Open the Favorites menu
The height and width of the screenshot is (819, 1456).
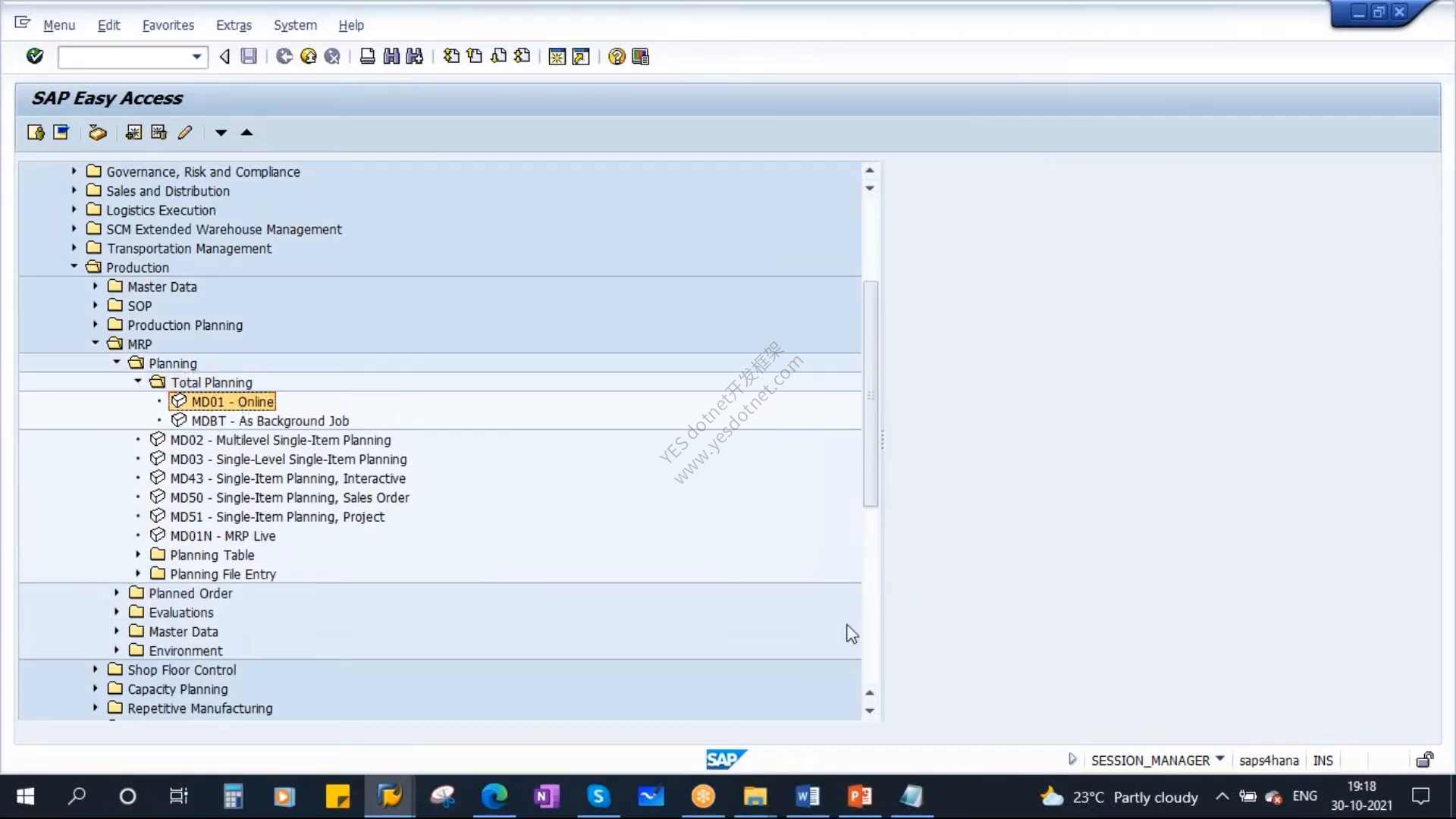(x=168, y=25)
